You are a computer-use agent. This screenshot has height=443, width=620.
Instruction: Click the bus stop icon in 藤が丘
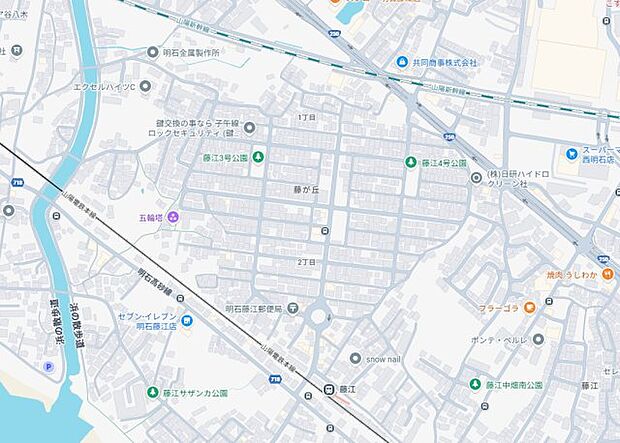coord(325,231)
